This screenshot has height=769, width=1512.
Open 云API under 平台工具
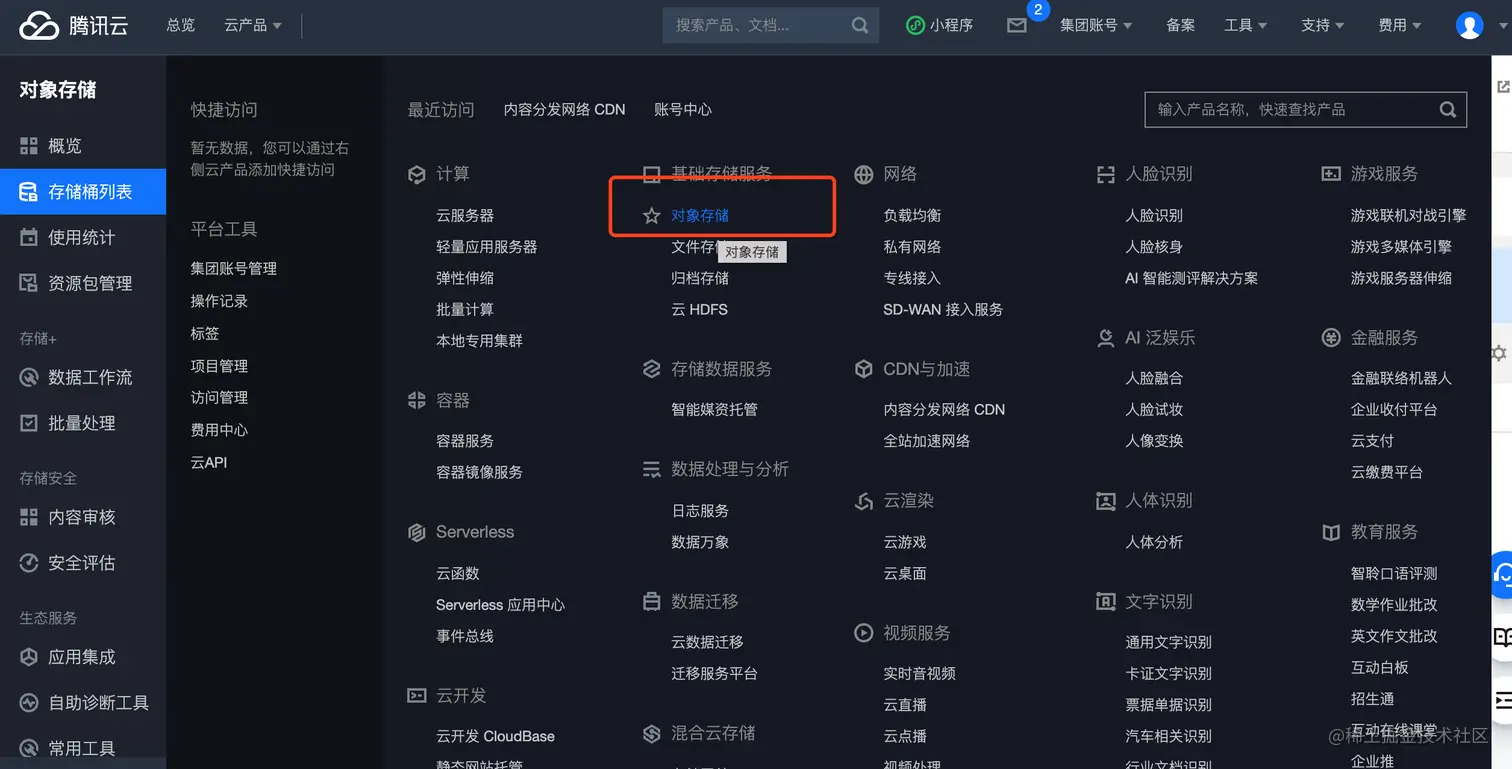(209, 463)
